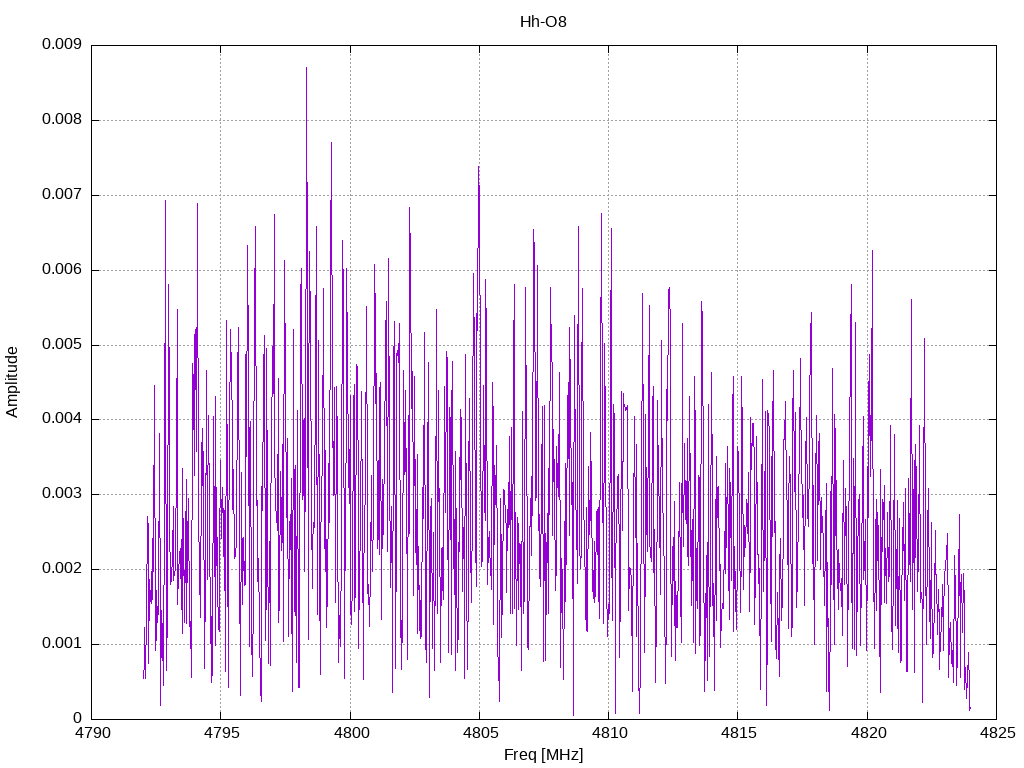Click the 0.002 y-axis tick label

tap(62, 569)
